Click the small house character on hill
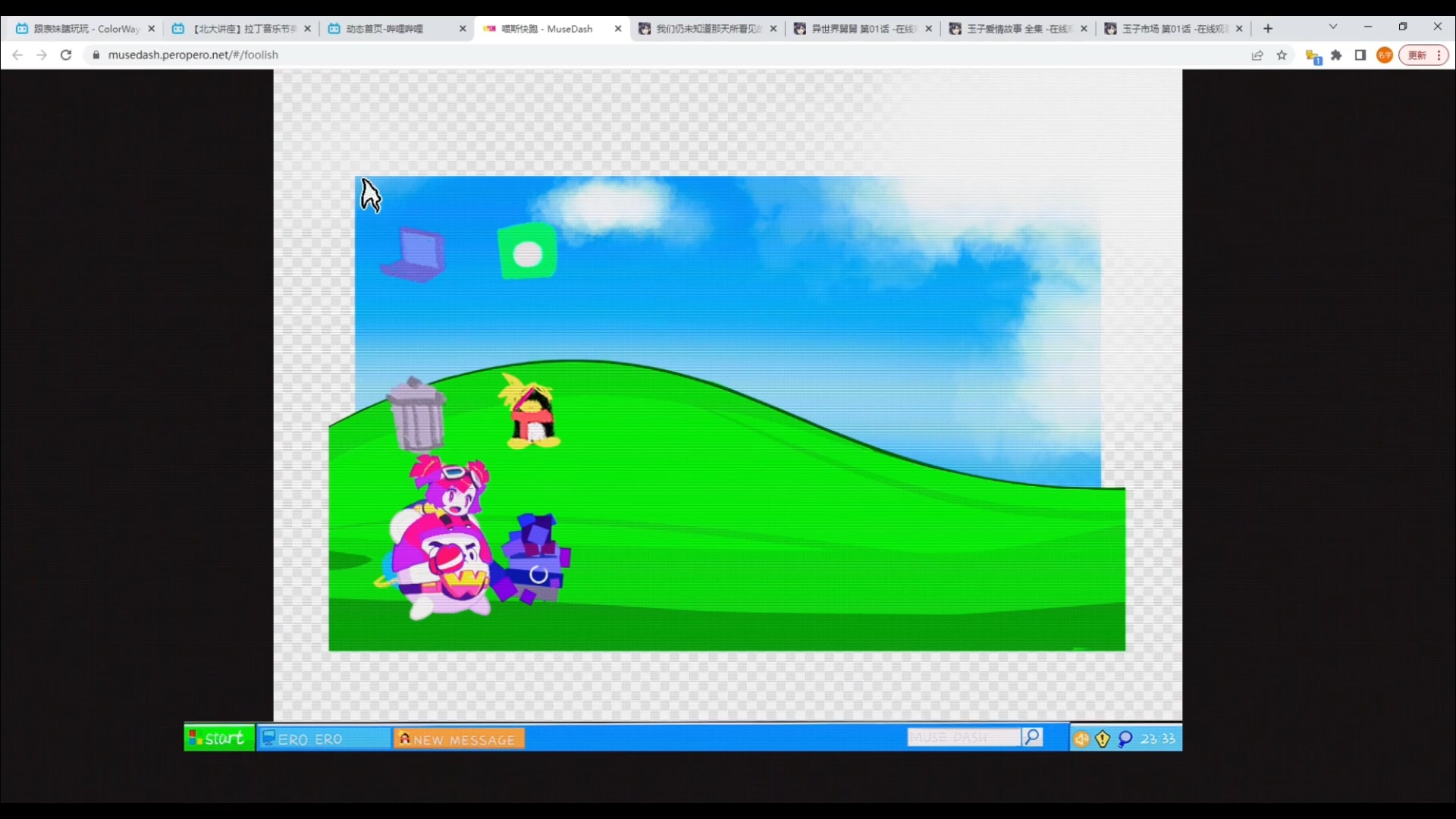Viewport: 1456px width, 819px height. click(530, 415)
